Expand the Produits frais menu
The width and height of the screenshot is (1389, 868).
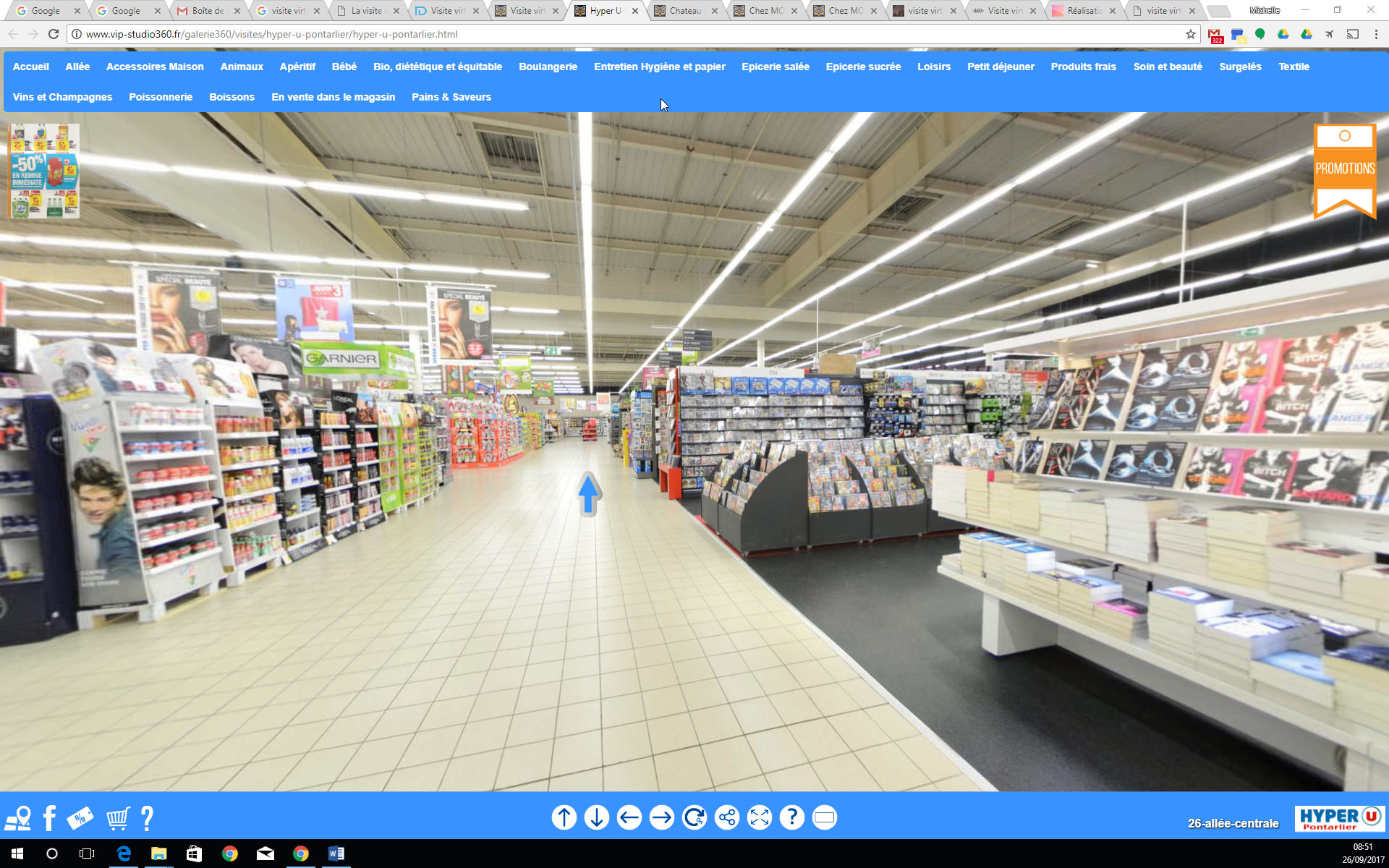1083,67
